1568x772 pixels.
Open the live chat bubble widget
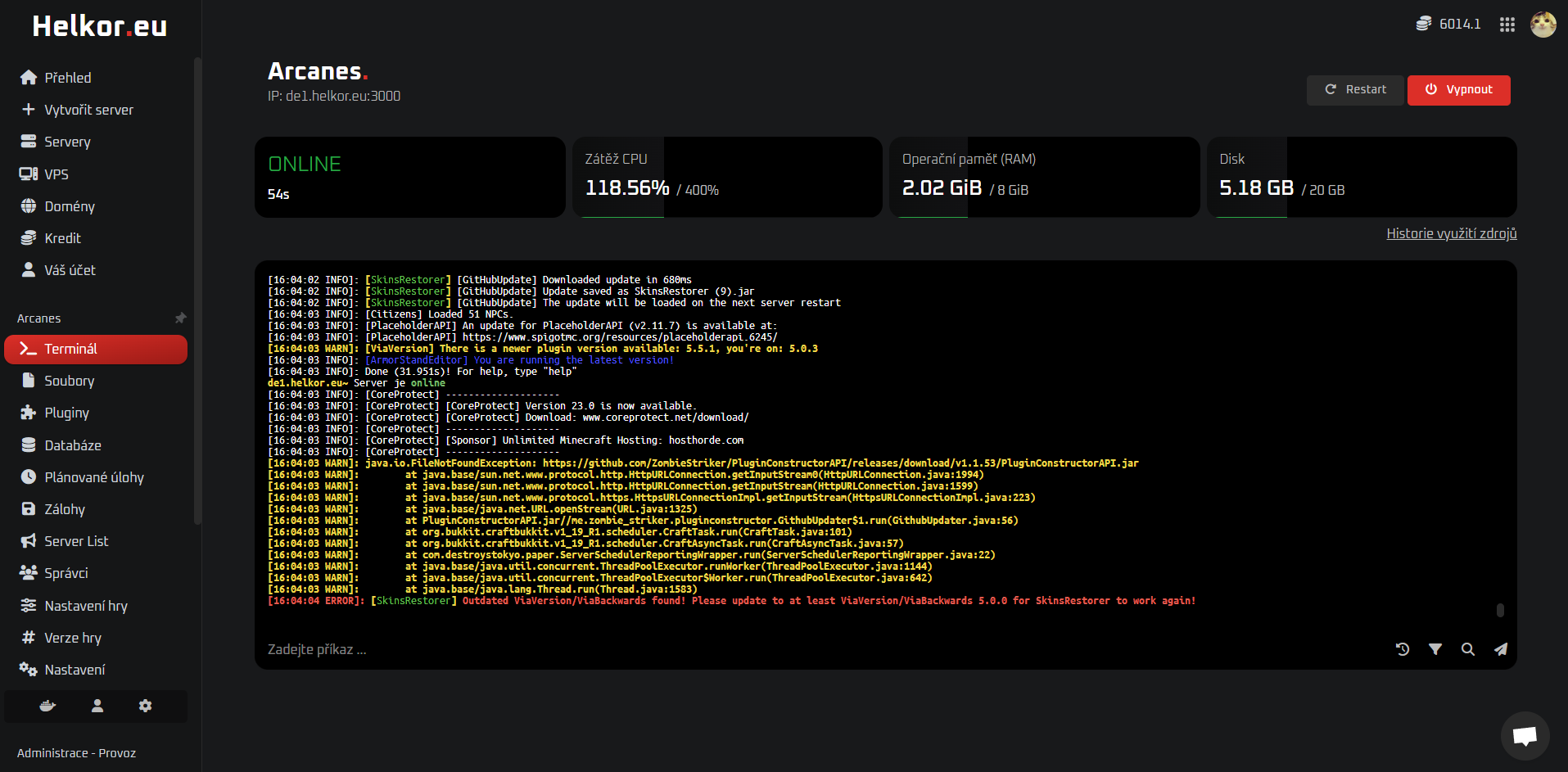tap(1524, 735)
